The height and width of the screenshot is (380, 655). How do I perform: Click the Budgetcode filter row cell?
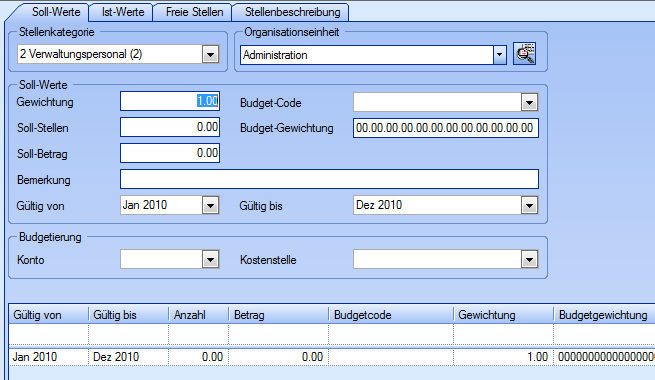[391, 334]
